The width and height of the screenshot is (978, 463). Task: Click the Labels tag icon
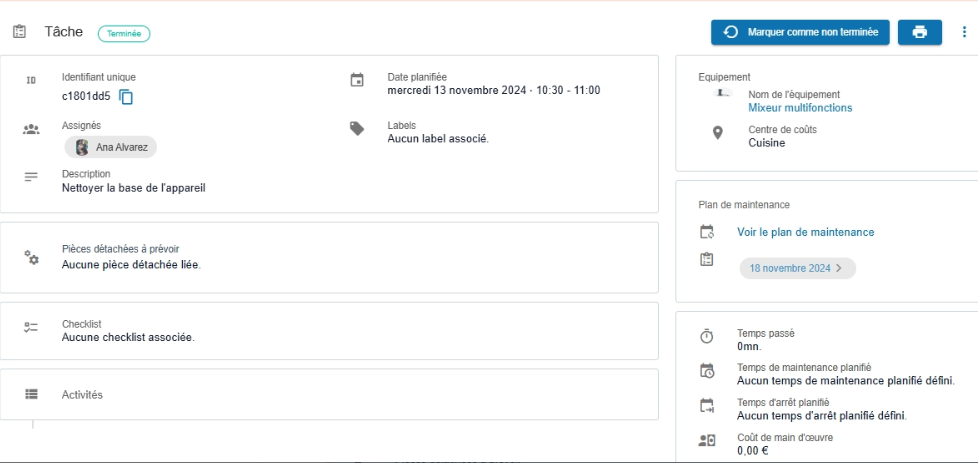point(357,129)
